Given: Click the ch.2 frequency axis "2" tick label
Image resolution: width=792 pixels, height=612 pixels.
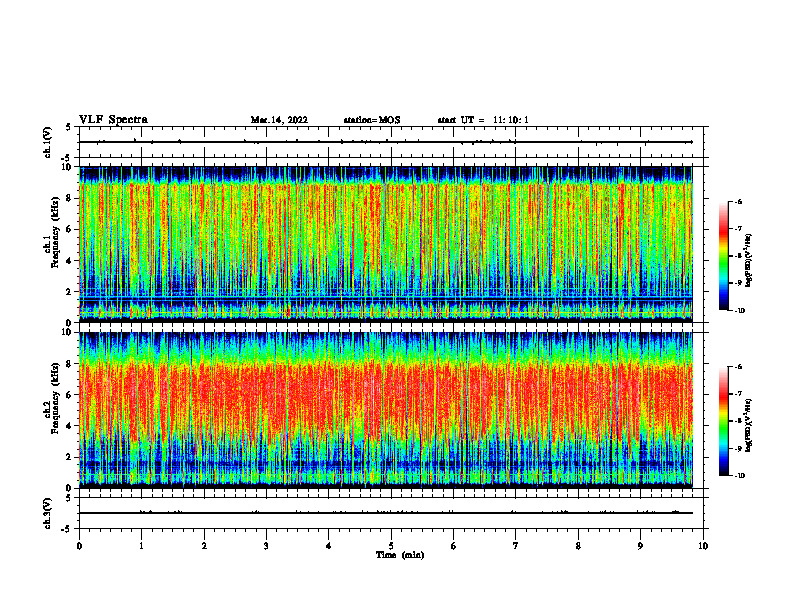Looking at the screenshot, I should (x=69, y=457).
